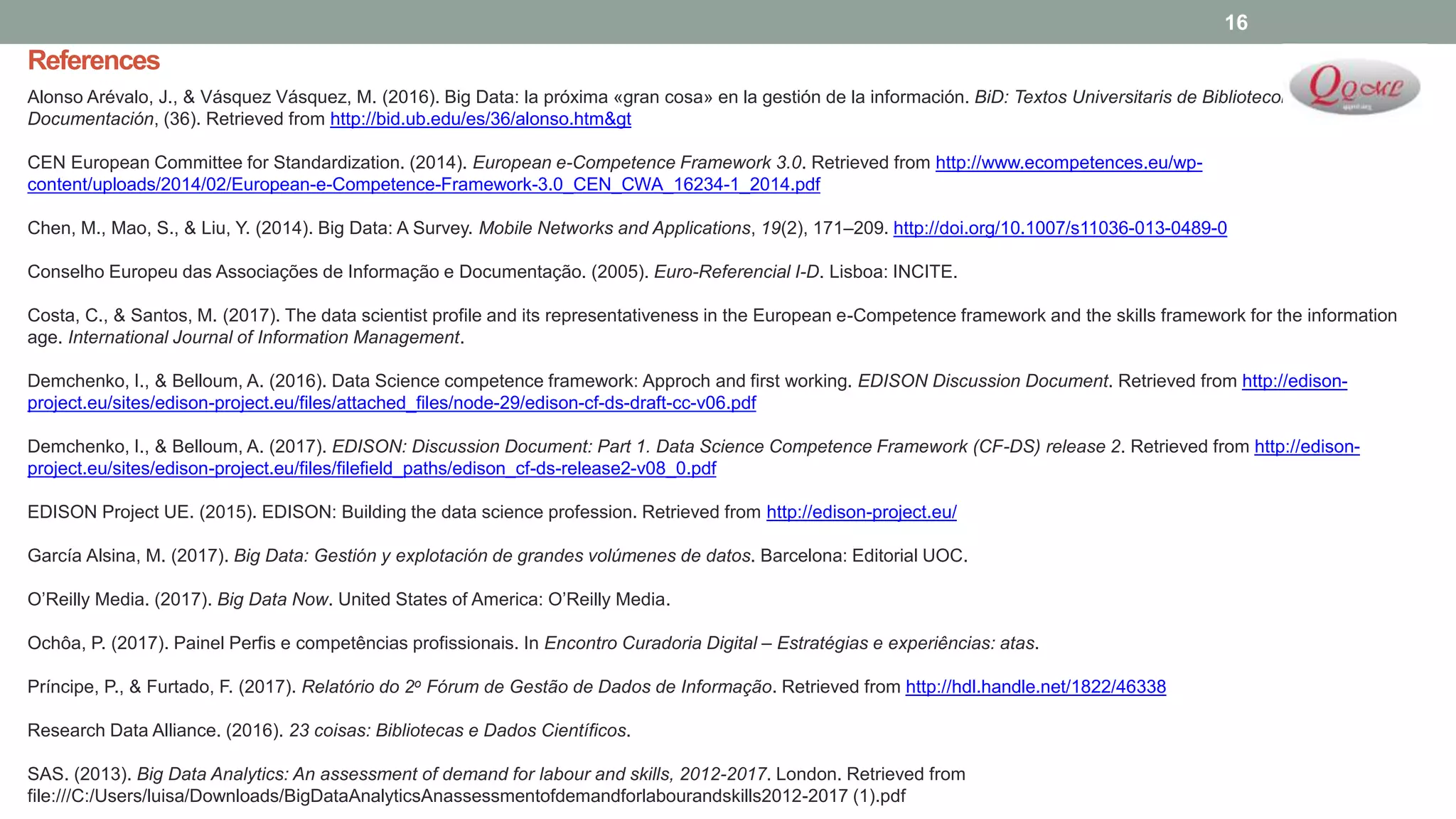Image resolution: width=1456 pixels, height=819 pixels.
Task: Click the Demchenko & Belloum (2017) entry
Action: pos(694,457)
